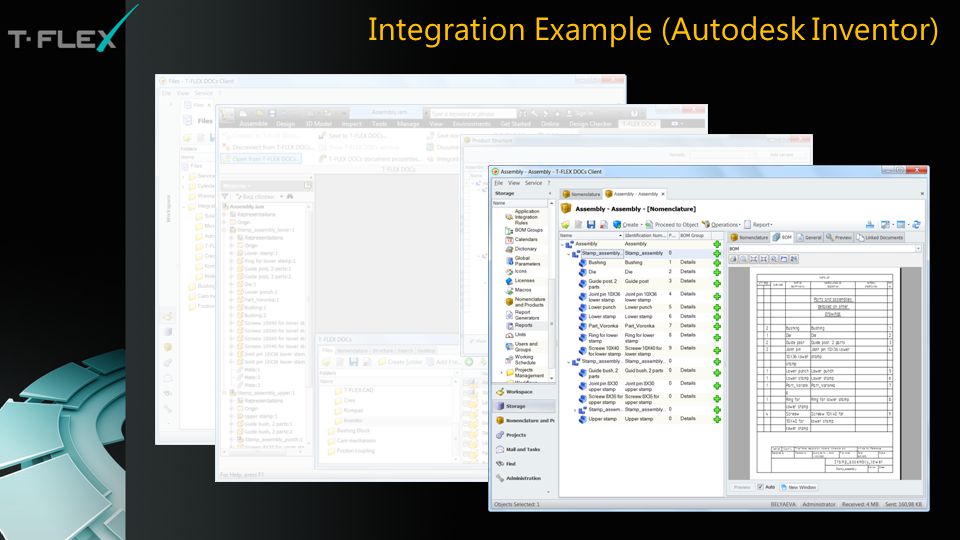
Task: Select Working Schedule in Storage
Action: 520,359
